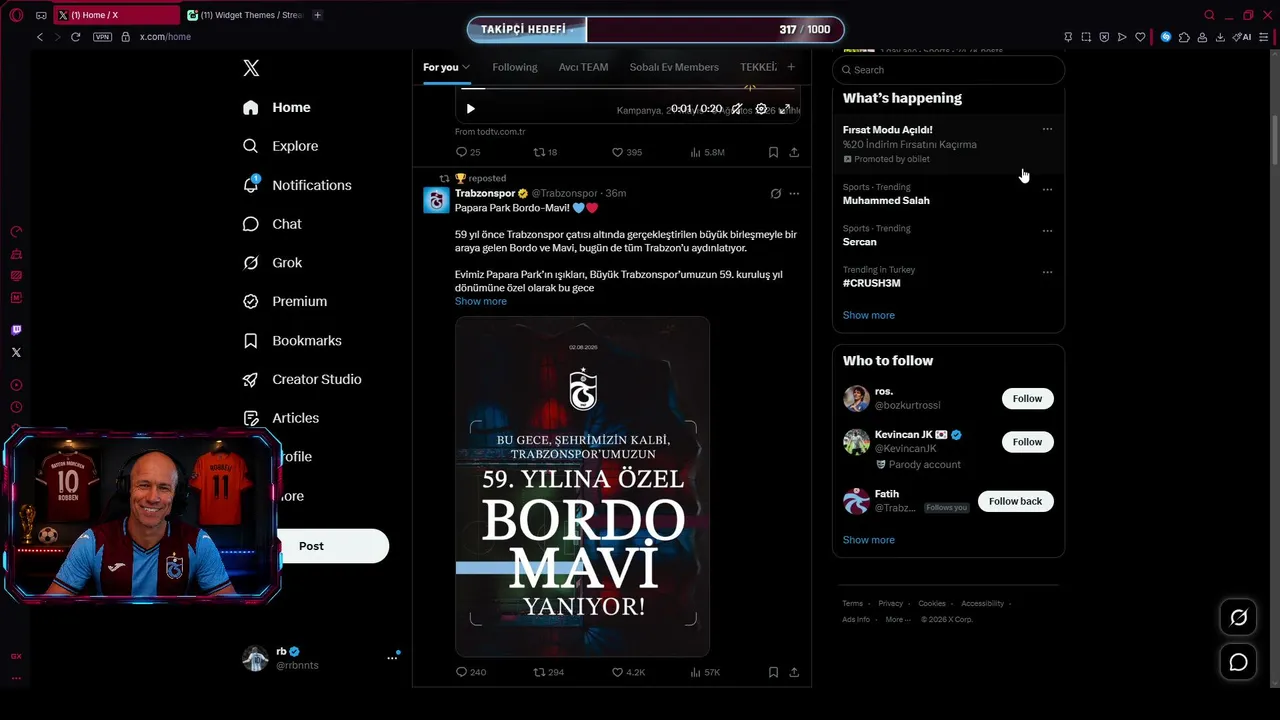The height and width of the screenshot is (720, 1280).
Task: Add a timeline tab with plus button
Action: tap(791, 67)
